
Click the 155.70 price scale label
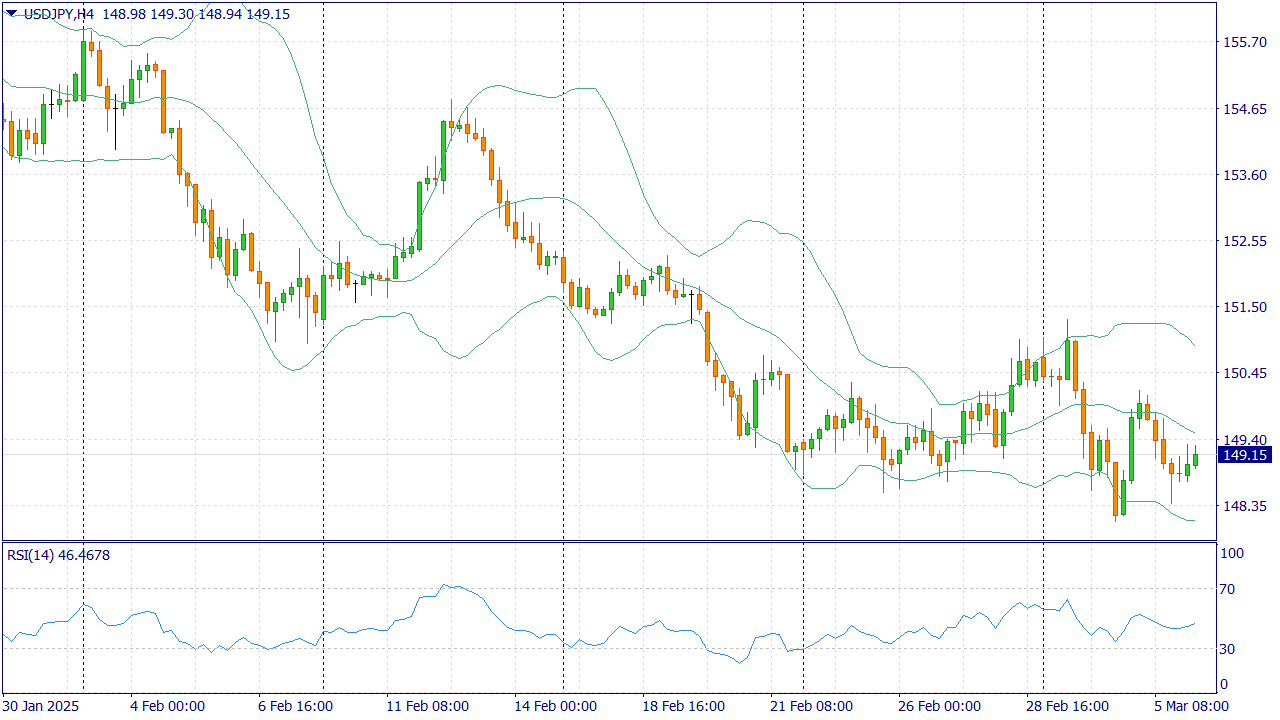click(1245, 42)
